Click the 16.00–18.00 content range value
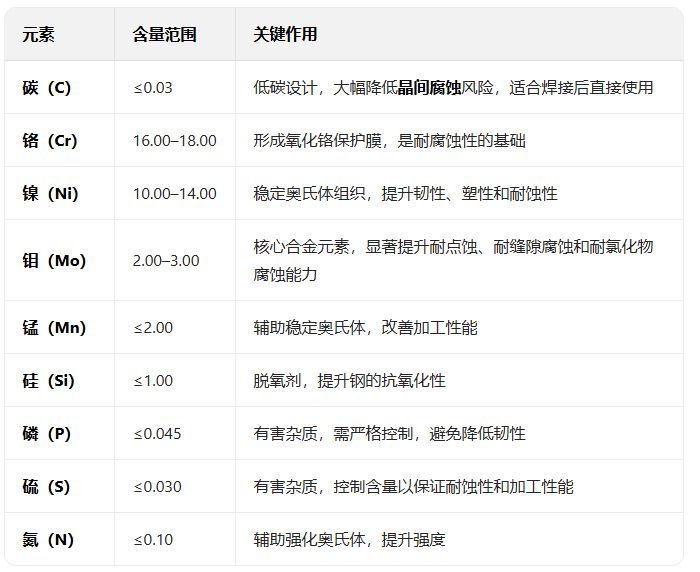Viewport: 700px width, 572px height. pyautogui.click(x=174, y=141)
